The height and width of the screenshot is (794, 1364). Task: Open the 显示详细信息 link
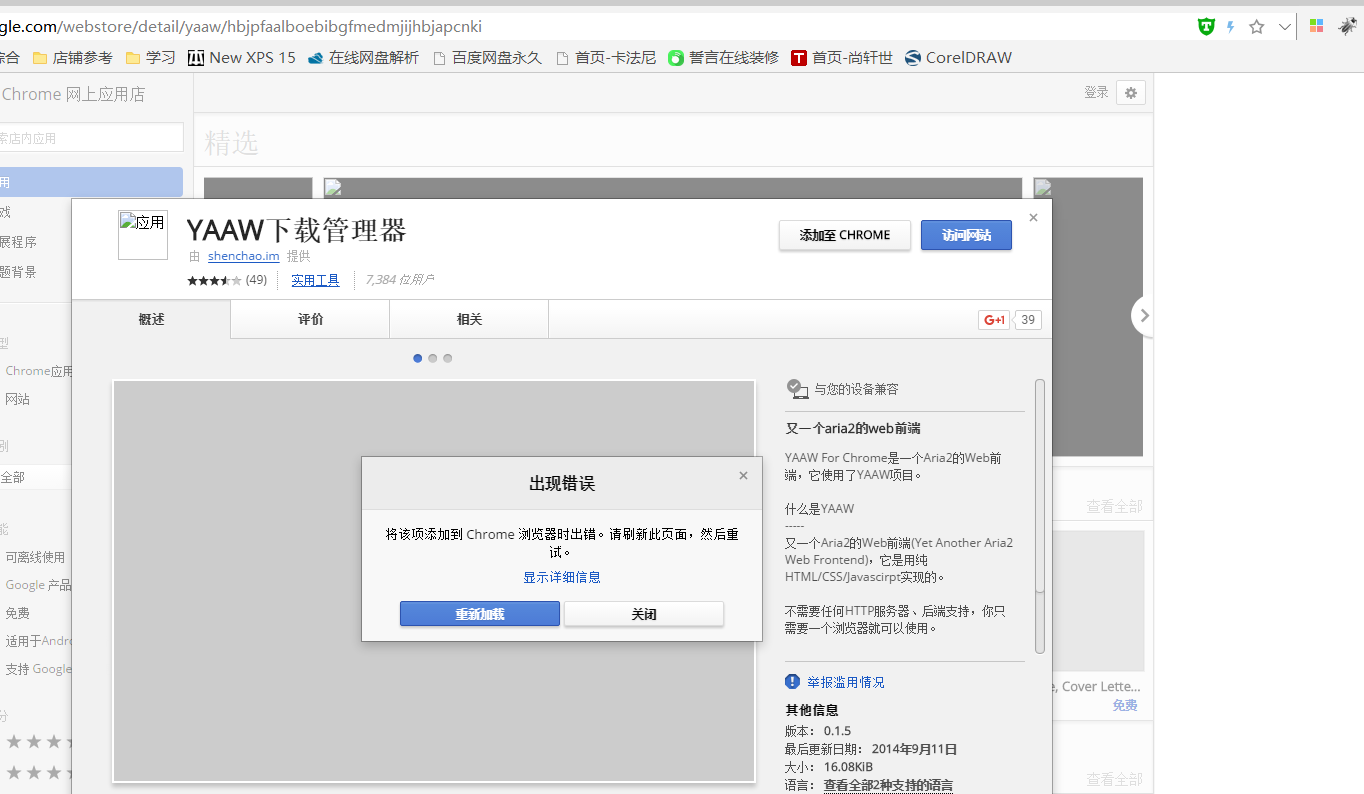click(x=562, y=577)
